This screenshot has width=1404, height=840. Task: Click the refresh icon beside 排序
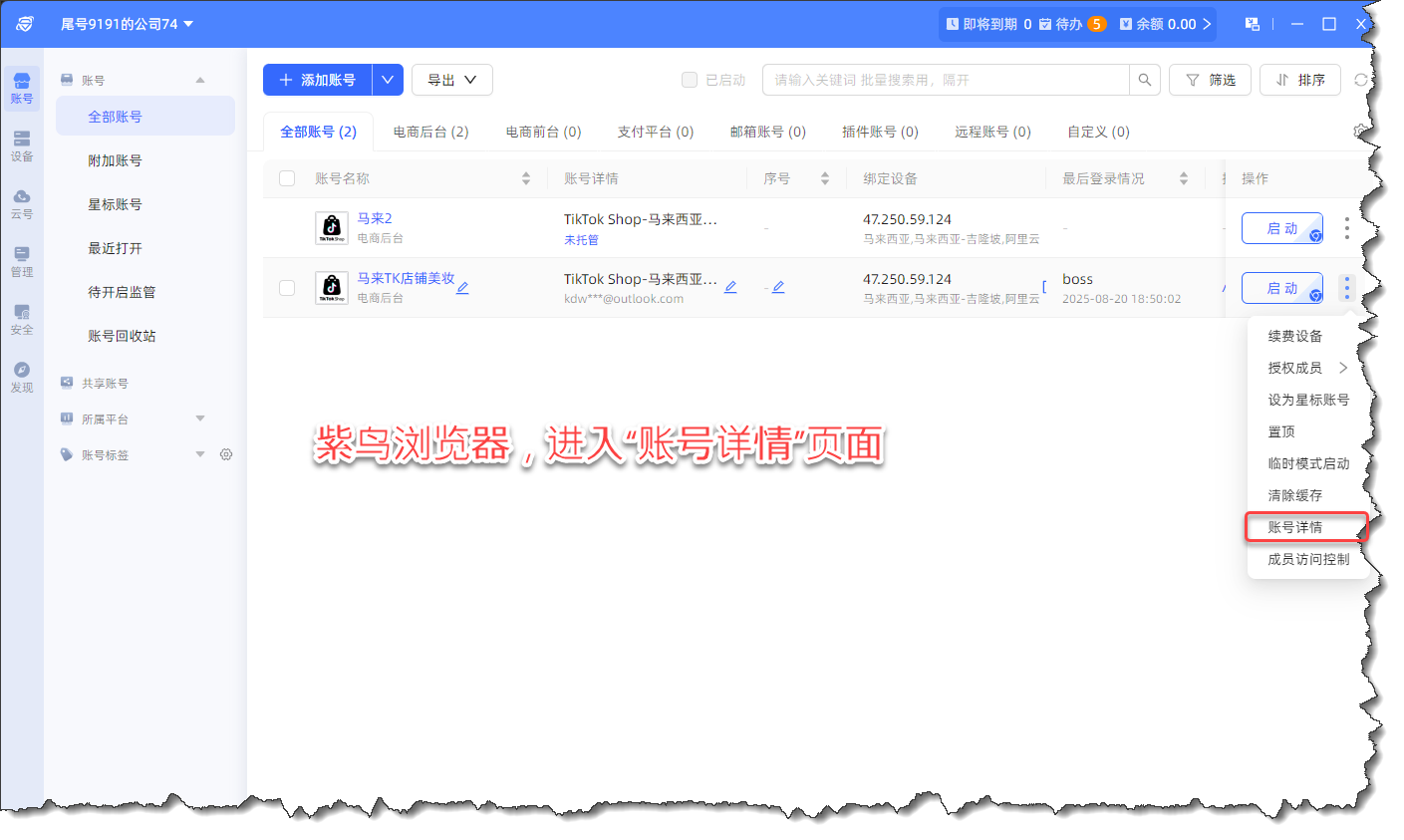1361,80
